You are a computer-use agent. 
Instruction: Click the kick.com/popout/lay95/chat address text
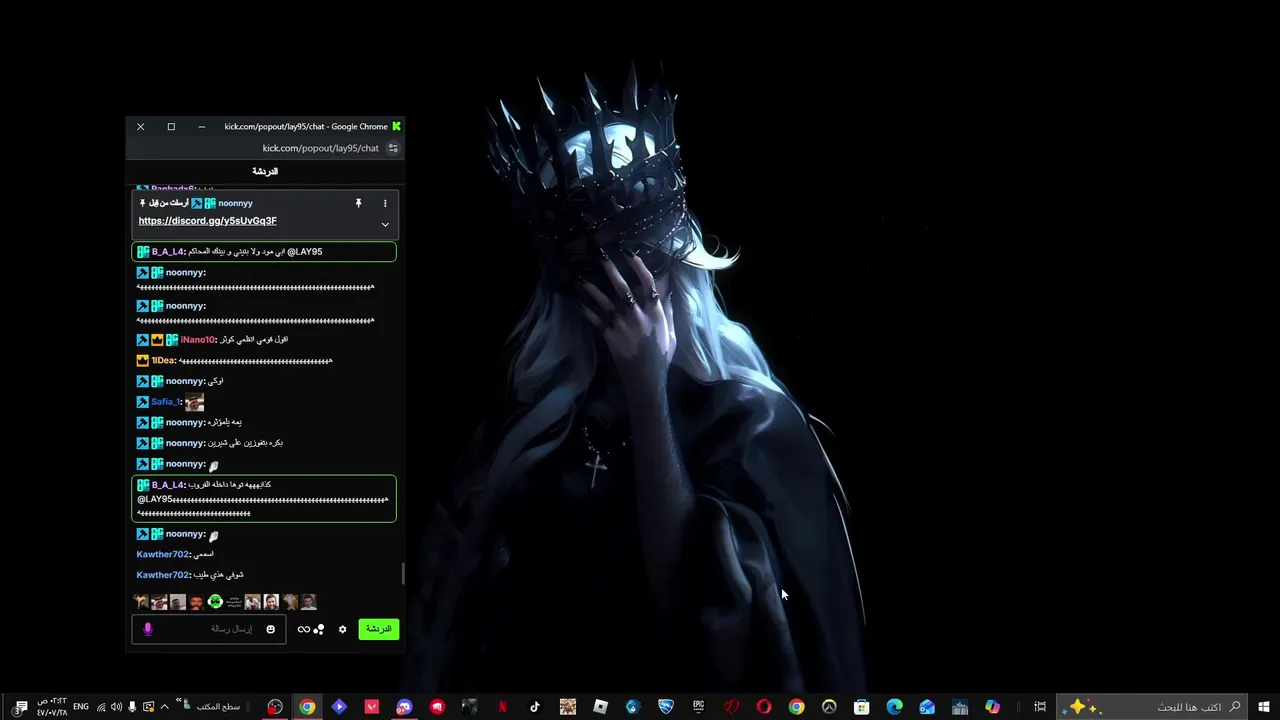tap(320, 148)
